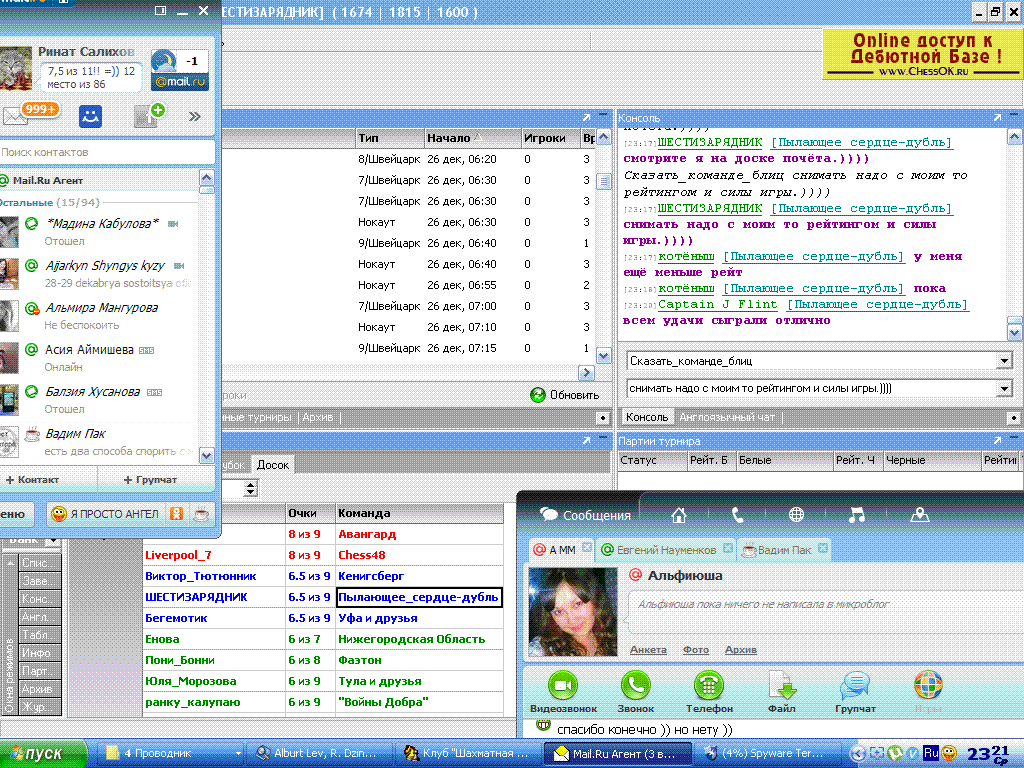The width and height of the screenshot is (1024, 768).
Task: Click the orange Odnoklassniki icon in agent bar
Action: 176,514
